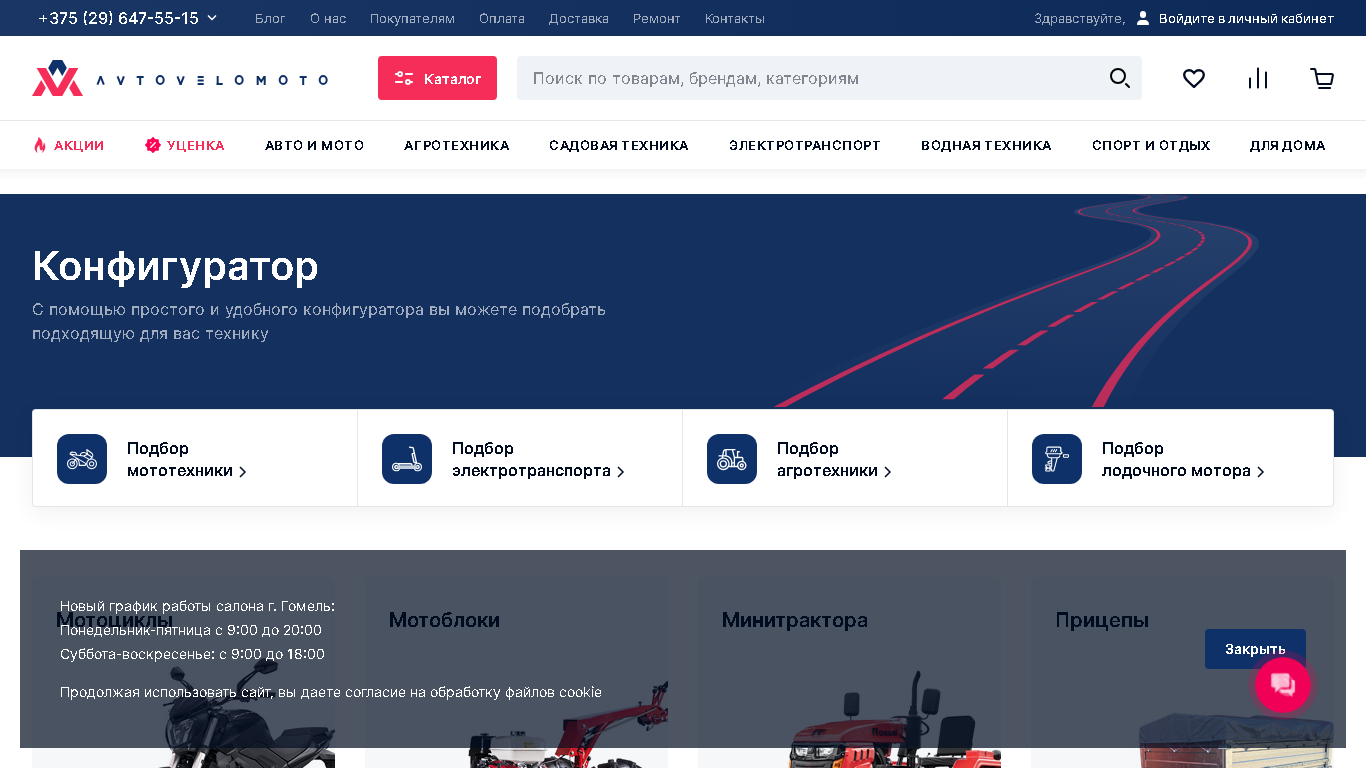Select the Уценка menu item
The width and height of the screenshot is (1366, 768).
[x=196, y=145]
